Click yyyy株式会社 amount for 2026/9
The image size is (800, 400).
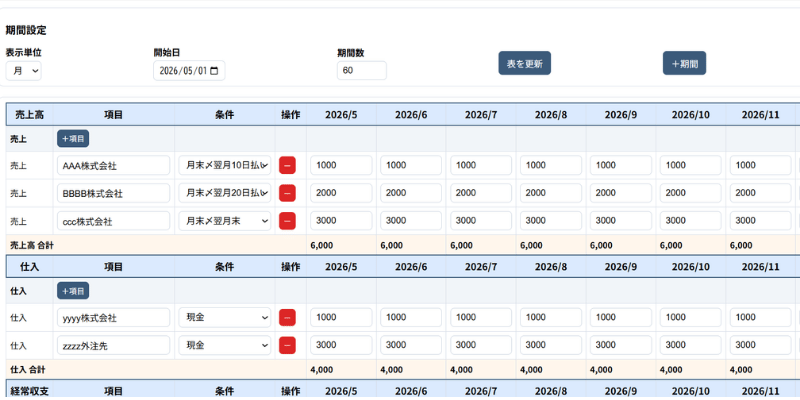click(x=621, y=317)
